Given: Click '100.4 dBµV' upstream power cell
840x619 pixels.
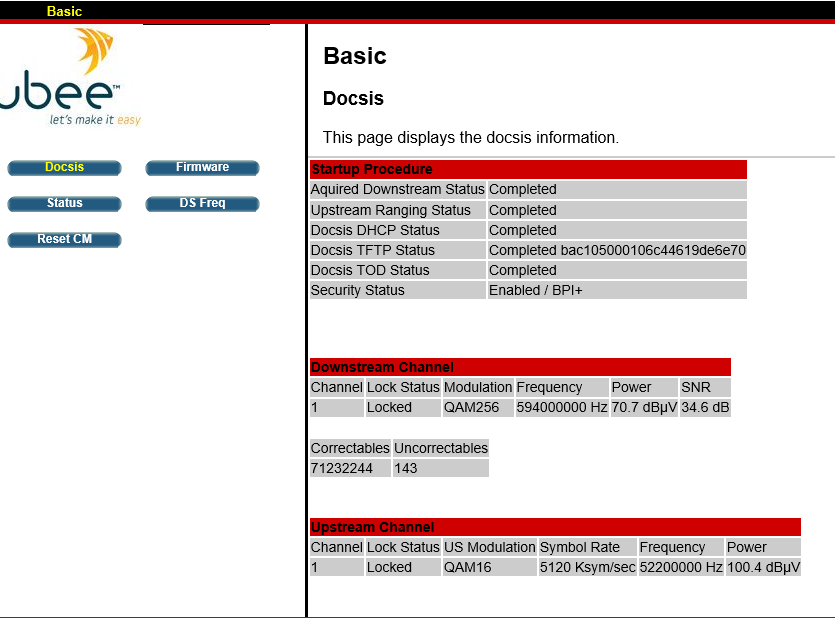Looking at the screenshot, I should click(763, 567).
